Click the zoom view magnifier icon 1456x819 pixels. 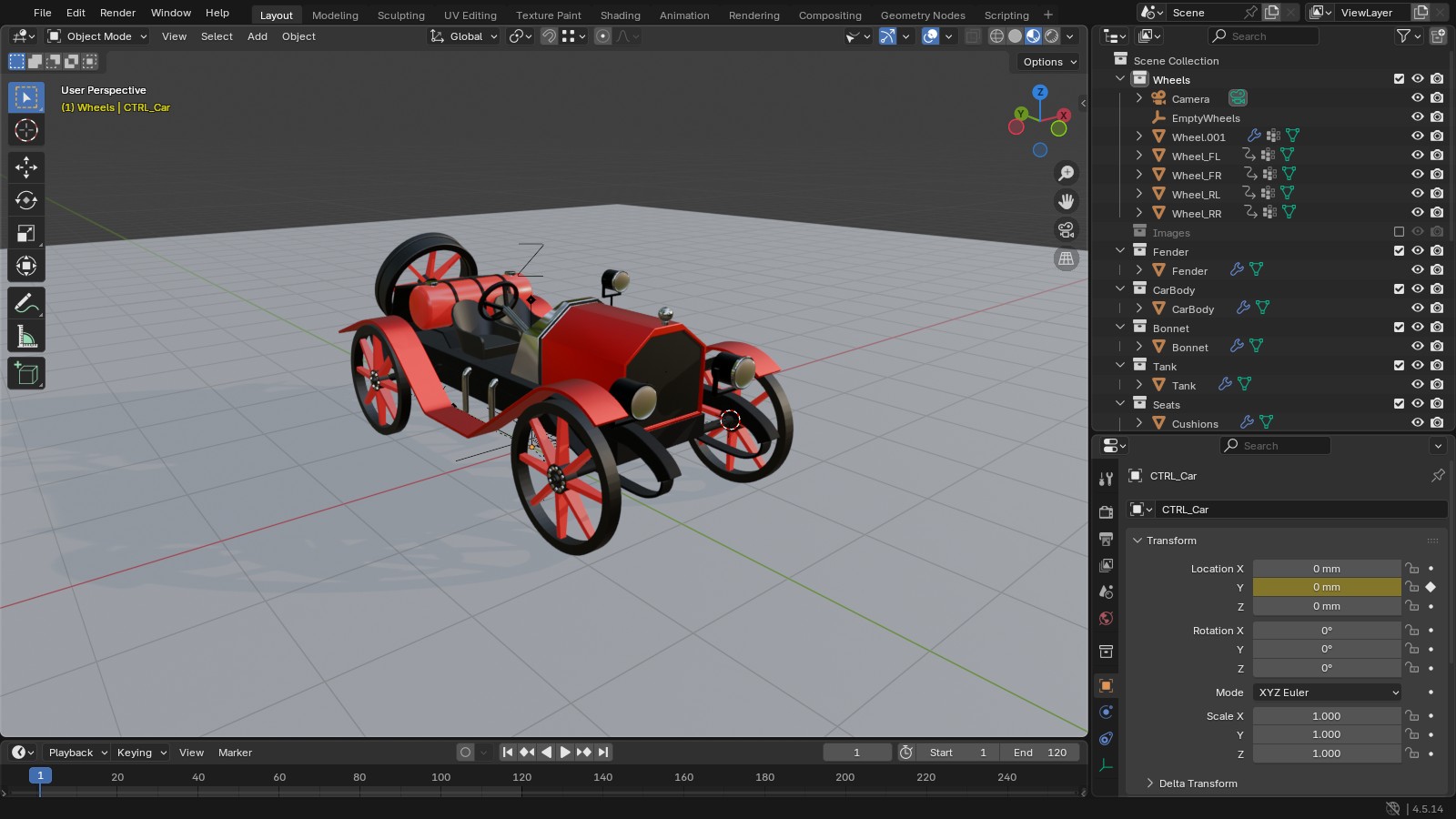click(x=1066, y=173)
